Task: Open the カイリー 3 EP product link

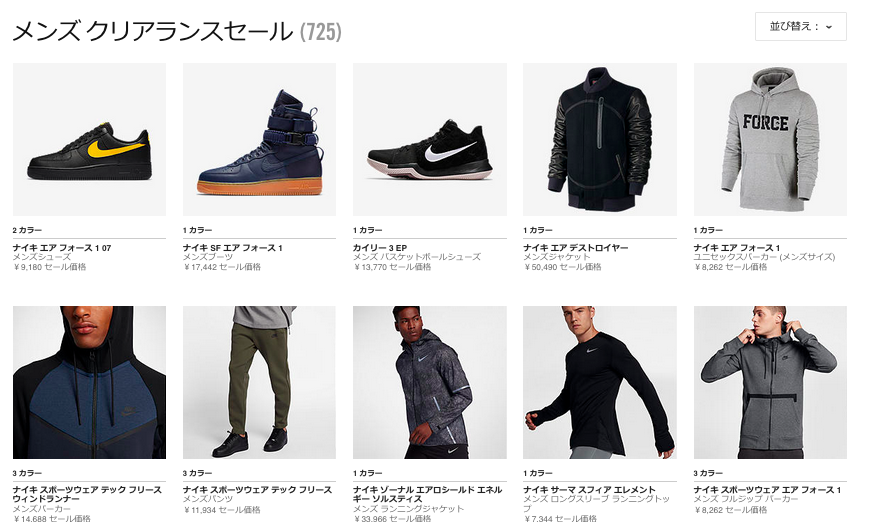Action: (x=380, y=248)
